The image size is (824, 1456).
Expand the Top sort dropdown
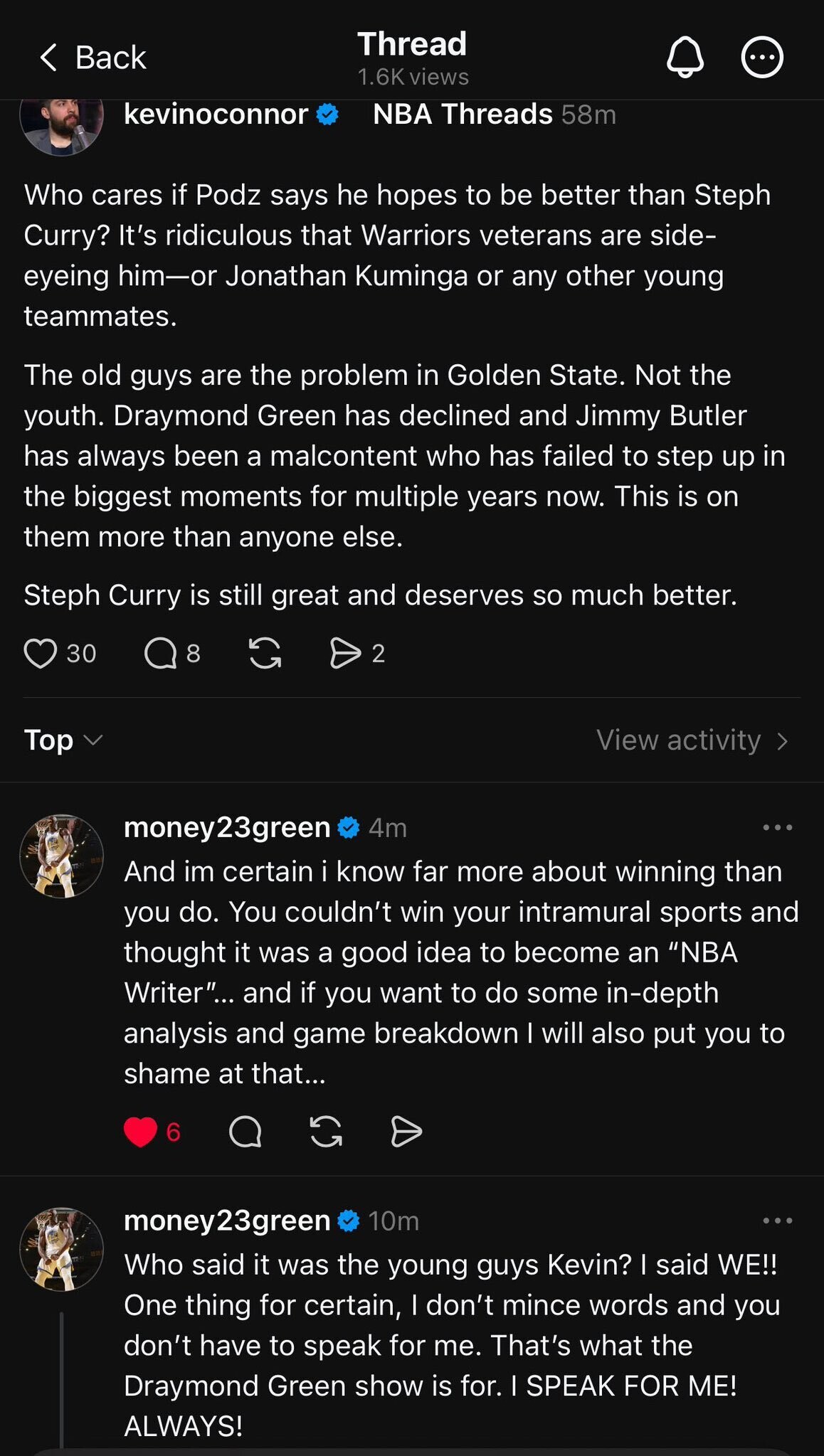63,740
